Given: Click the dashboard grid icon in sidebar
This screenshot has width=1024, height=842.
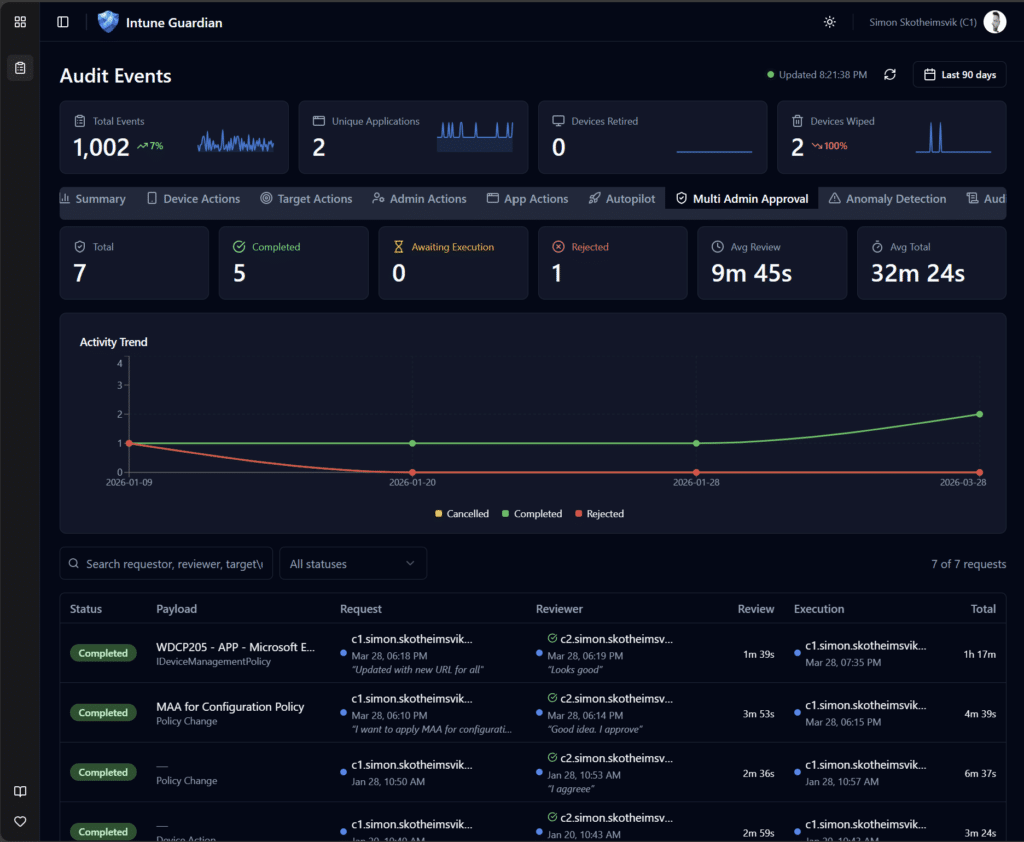Looking at the screenshot, I should point(20,22).
